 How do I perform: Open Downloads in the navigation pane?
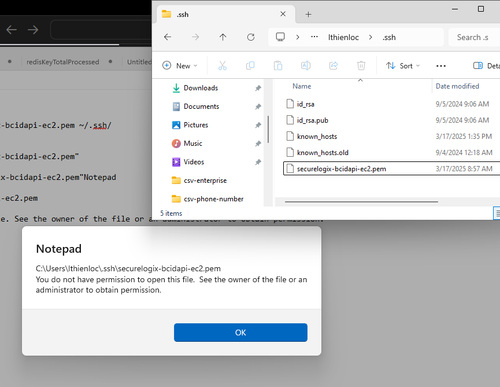[201, 88]
